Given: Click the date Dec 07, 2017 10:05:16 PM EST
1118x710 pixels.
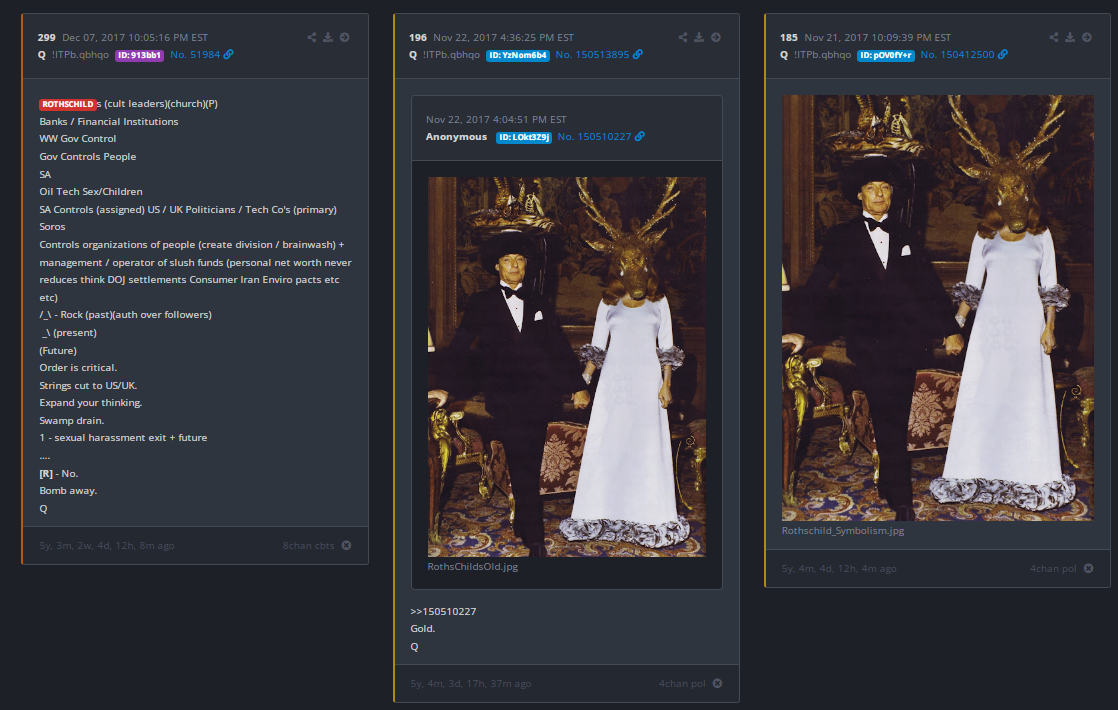Looking at the screenshot, I should click(135, 37).
